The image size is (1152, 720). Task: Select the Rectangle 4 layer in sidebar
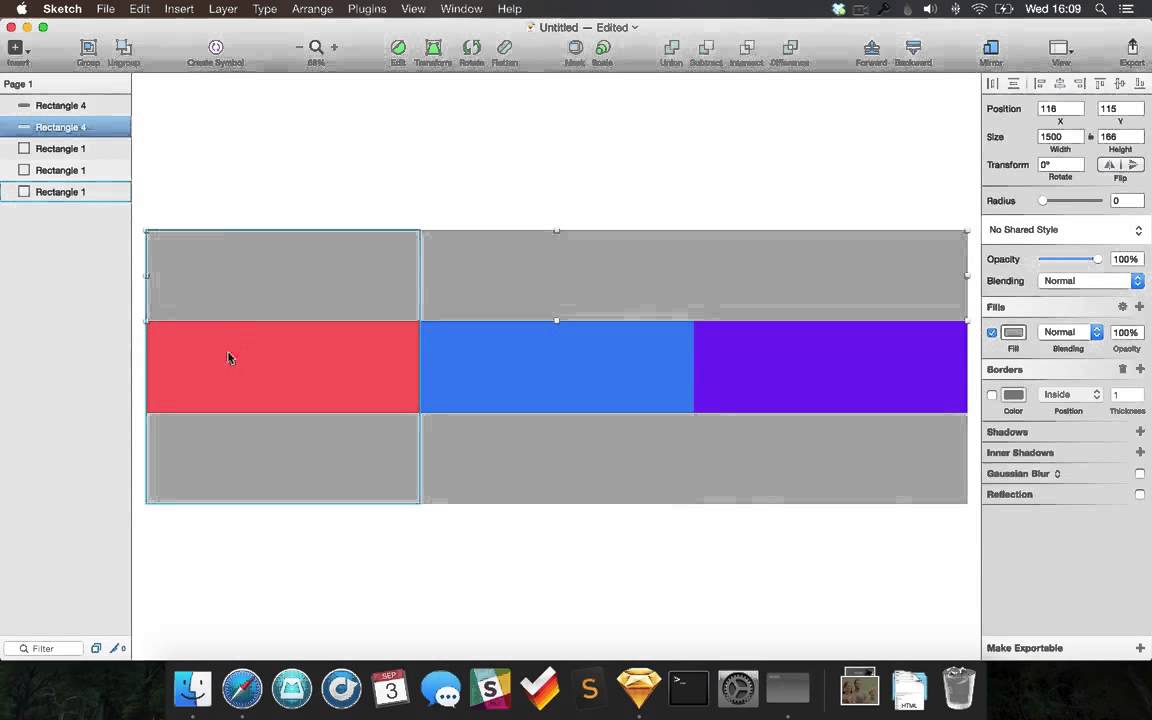(x=61, y=105)
